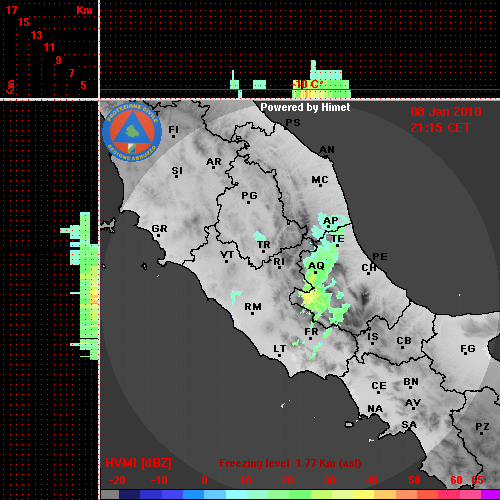Click the SA city label
The width and height of the screenshot is (500, 500).
409,425
